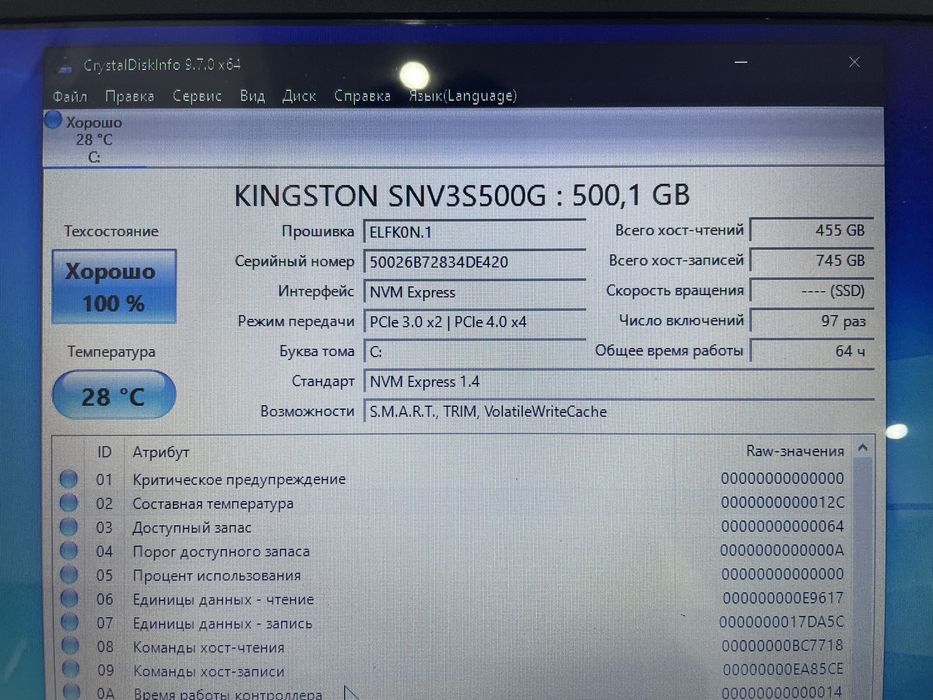Viewport: 933px width, 700px height.
Task: Select the row Процент использования
Action: (453, 574)
